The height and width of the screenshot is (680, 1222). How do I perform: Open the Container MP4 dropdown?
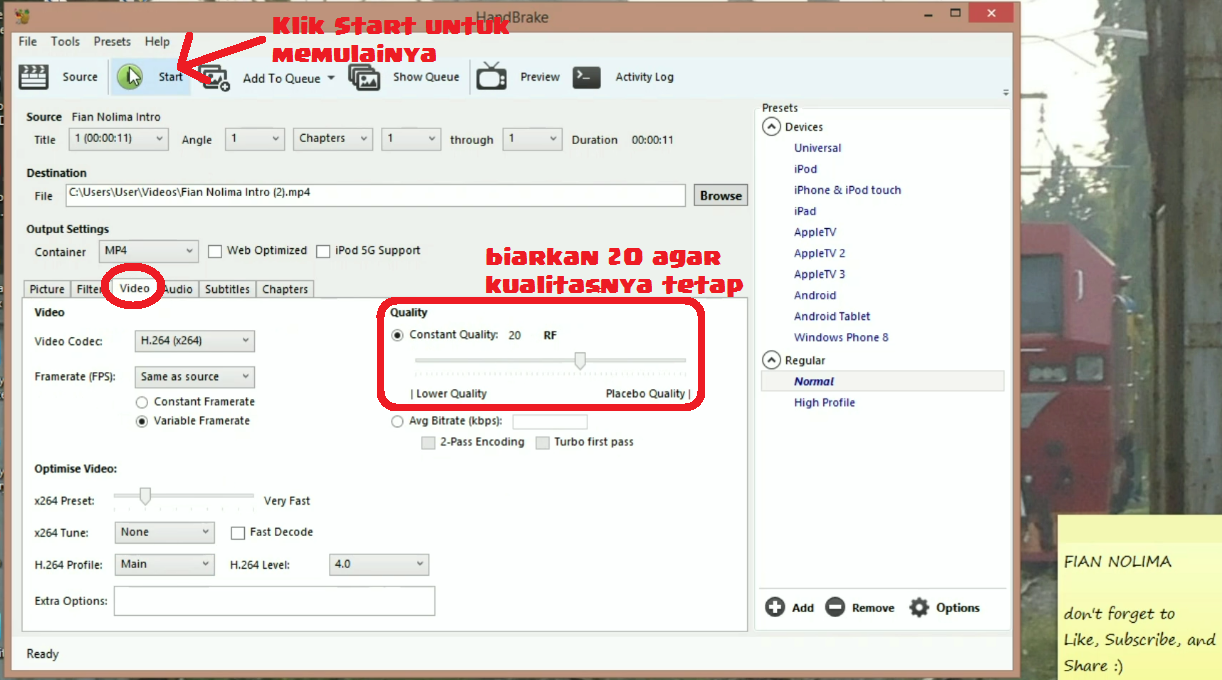[x=148, y=251]
